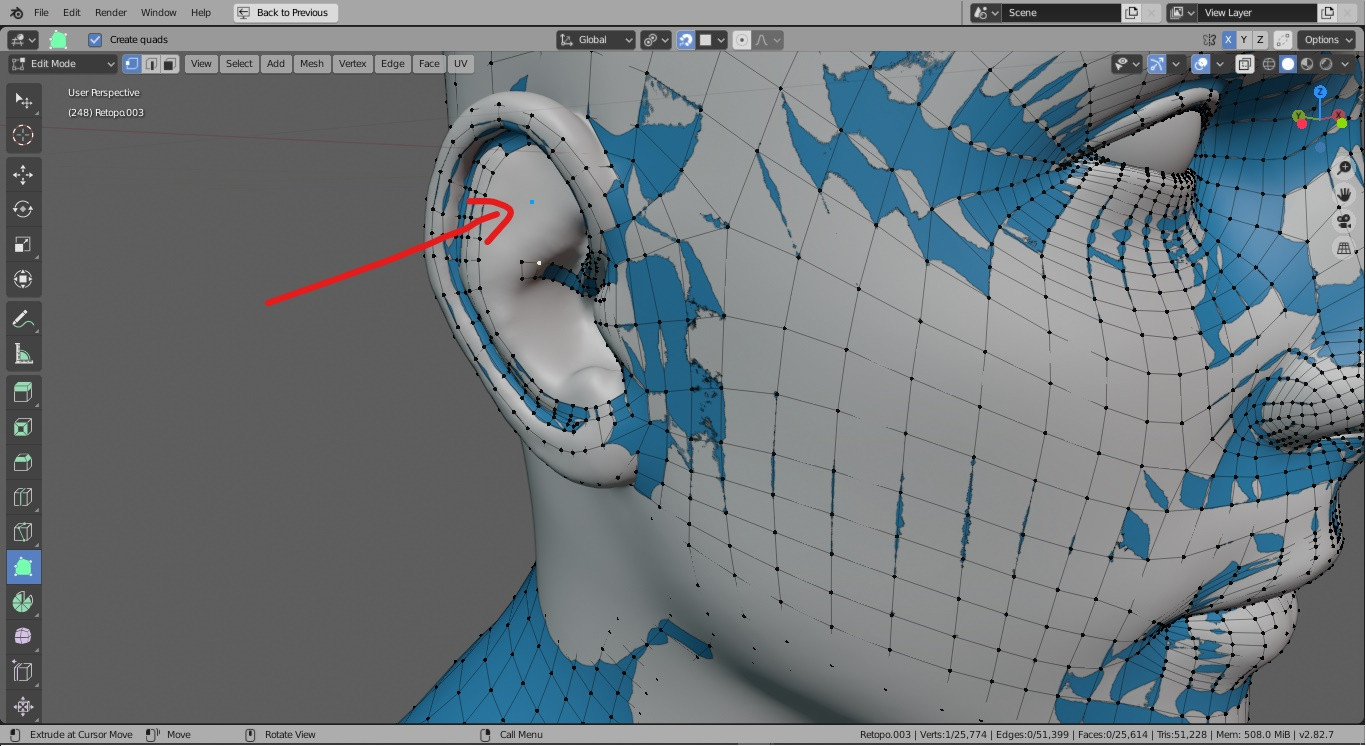The height and width of the screenshot is (746, 1366).
Task: Select the Scale tool
Action: tap(24, 244)
